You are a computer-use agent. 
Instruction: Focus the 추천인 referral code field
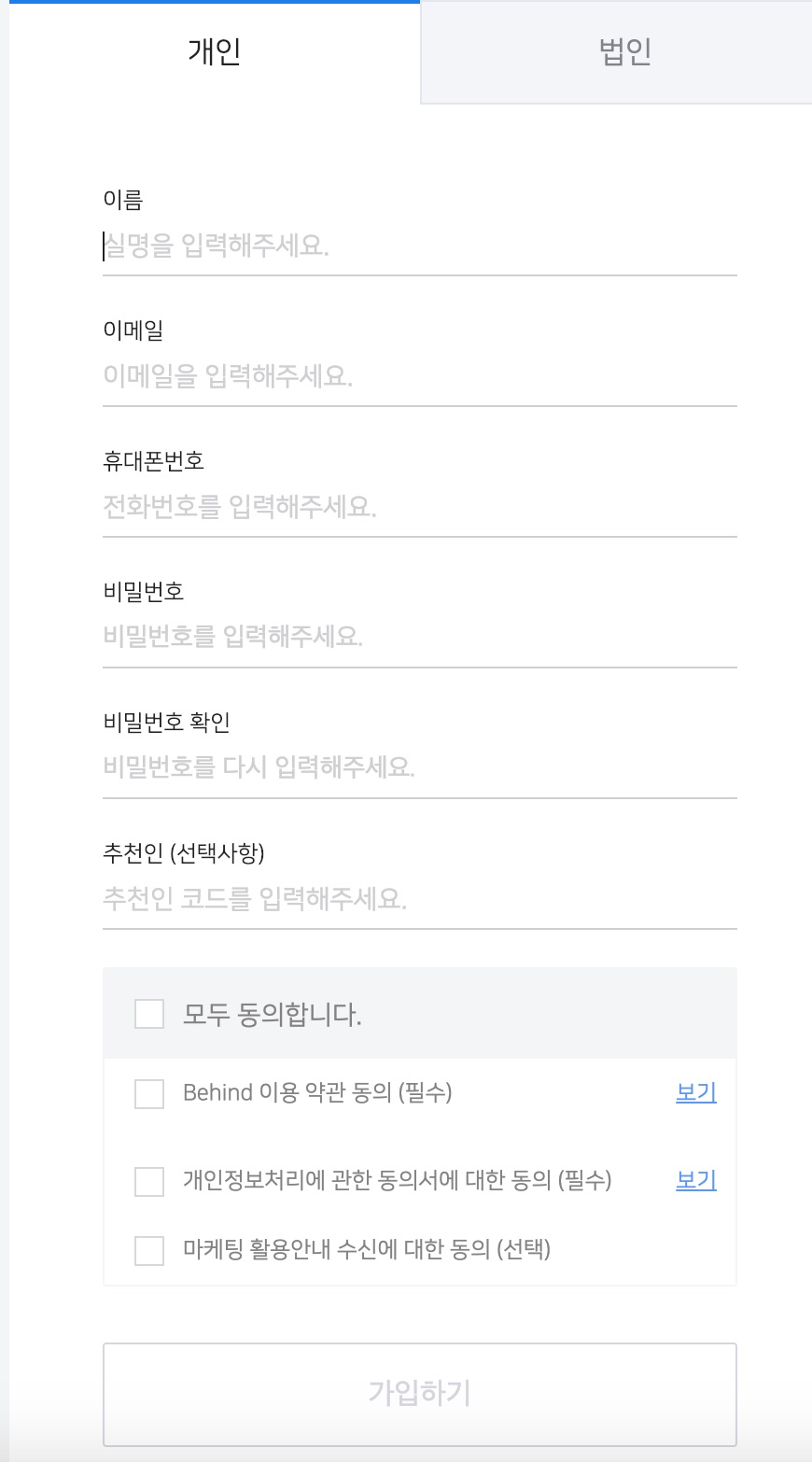(419, 899)
